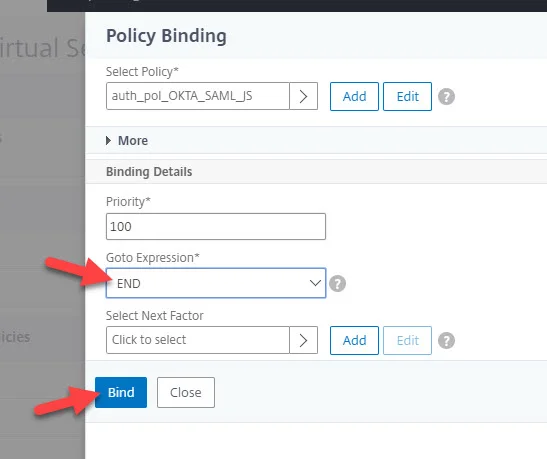Viewport: 547px width, 459px height.
Task: Open help for Select Policy field
Action: pos(446,97)
